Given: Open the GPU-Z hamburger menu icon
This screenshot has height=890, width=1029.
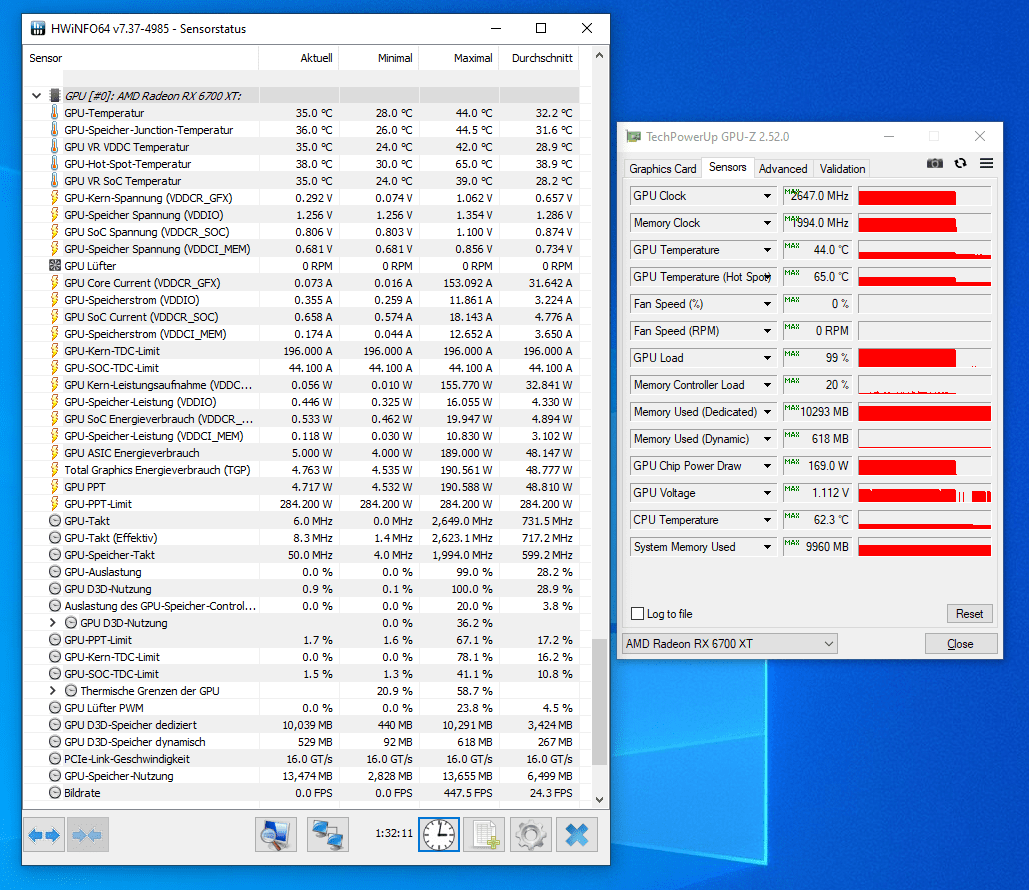Looking at the screenshot, I should coord(986,163).
